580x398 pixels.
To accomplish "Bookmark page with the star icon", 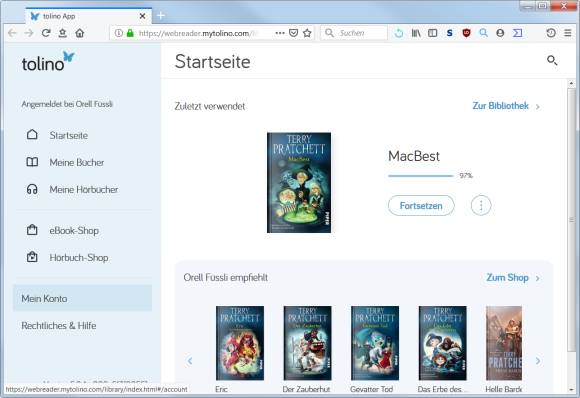I will [307, 33].
